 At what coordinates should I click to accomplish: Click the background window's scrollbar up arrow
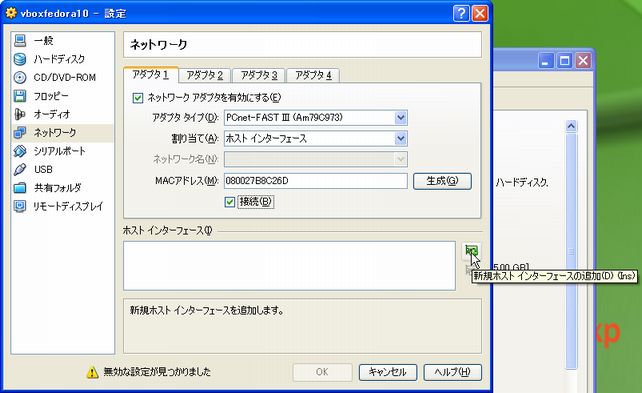point(571,126)
